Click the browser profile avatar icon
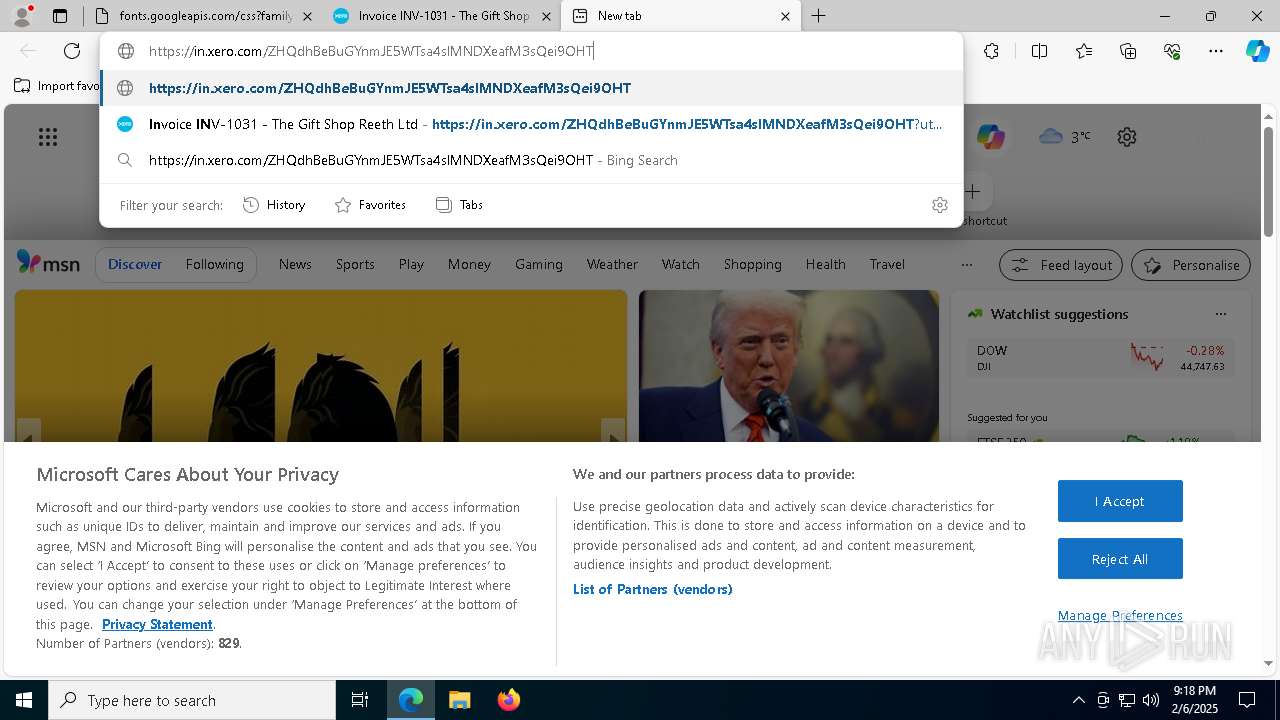1280x720 pixels. click(22, 16)
